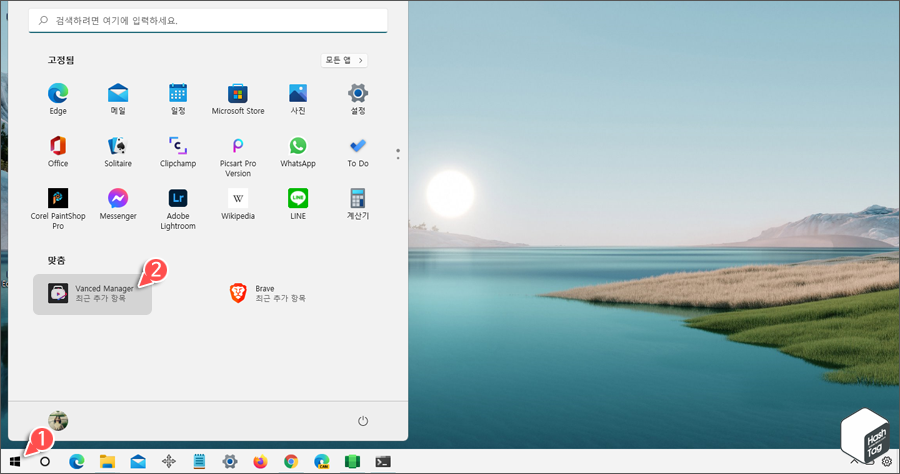900x474 pixels.
Task: Focus the Start menu search box
Action: [x=208, y=21]
